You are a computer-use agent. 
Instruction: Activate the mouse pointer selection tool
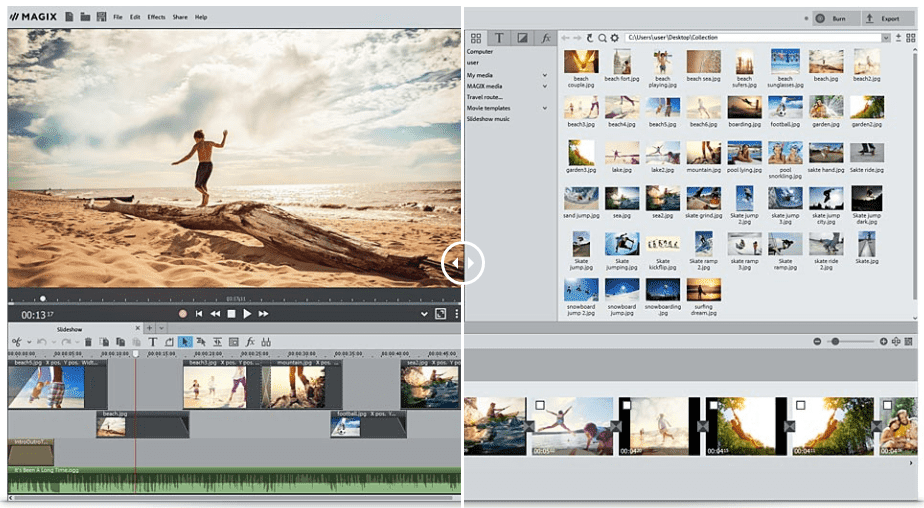[184, 342]
